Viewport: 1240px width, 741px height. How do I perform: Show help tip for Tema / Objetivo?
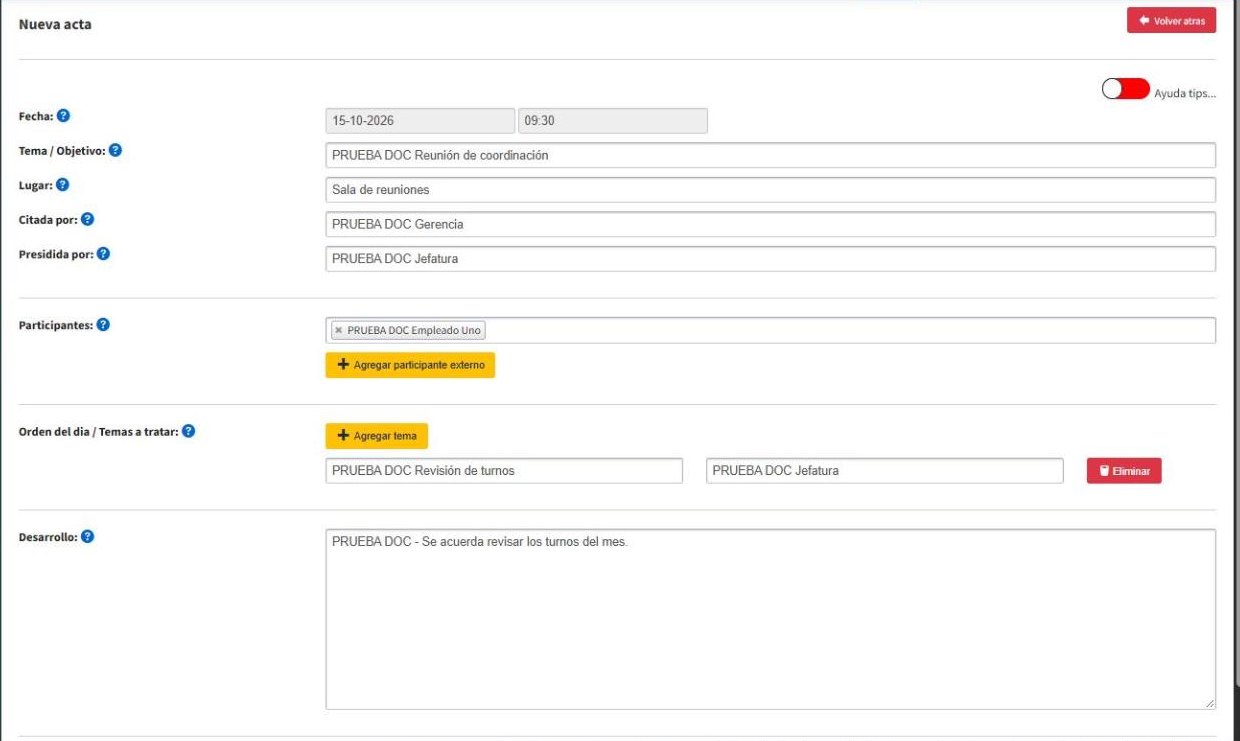coord(115,151)
